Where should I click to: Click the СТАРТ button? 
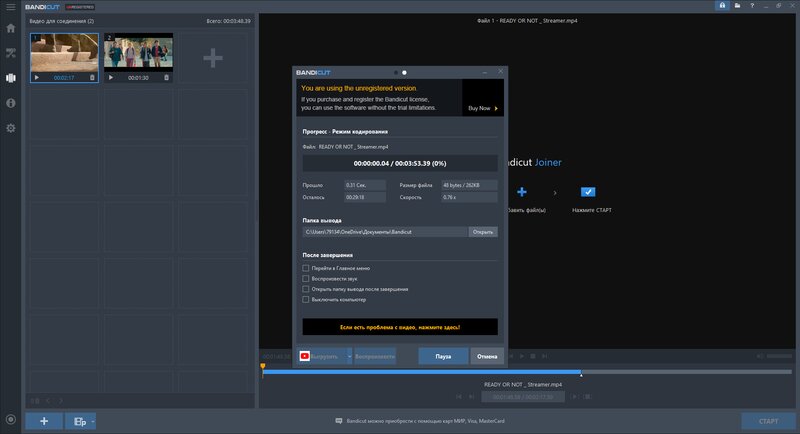point(768,421)
